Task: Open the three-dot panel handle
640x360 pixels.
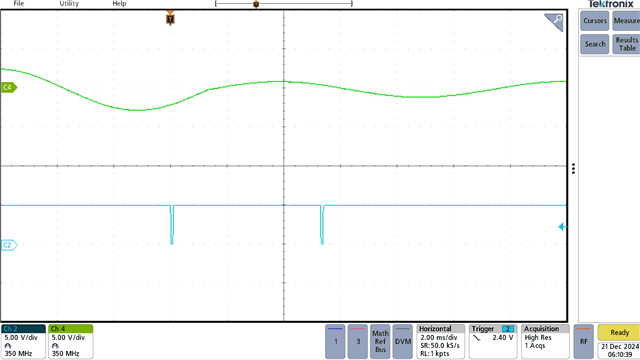Action: tap(573, 169)
